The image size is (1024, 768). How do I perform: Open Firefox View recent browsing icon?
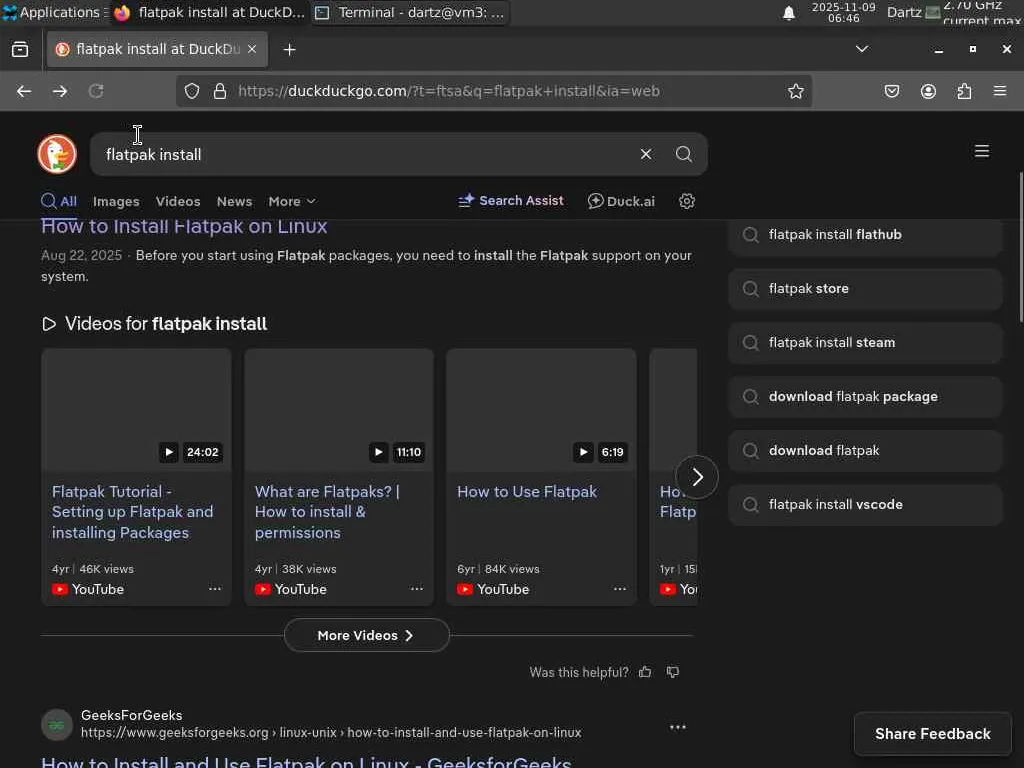[20, 49]
